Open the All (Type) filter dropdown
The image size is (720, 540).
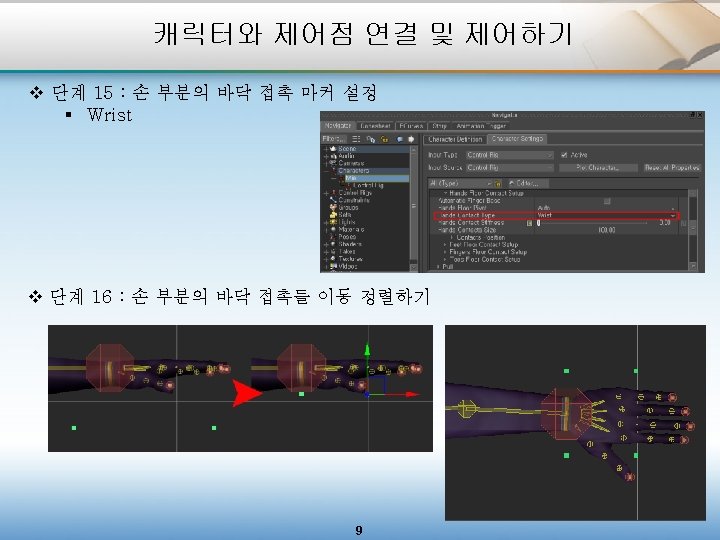click(x=460, y=183)
